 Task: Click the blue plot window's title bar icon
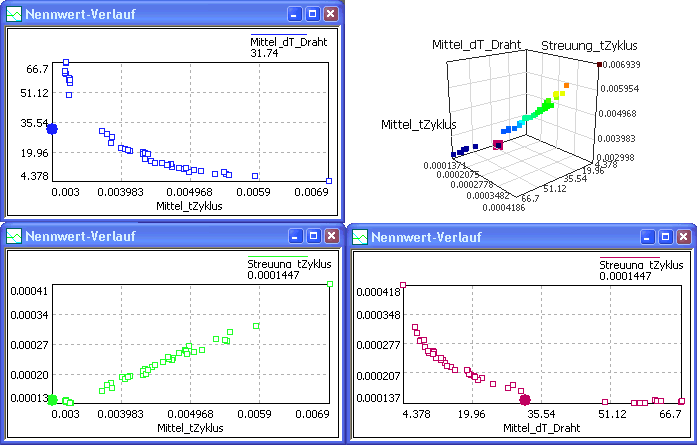14,14
